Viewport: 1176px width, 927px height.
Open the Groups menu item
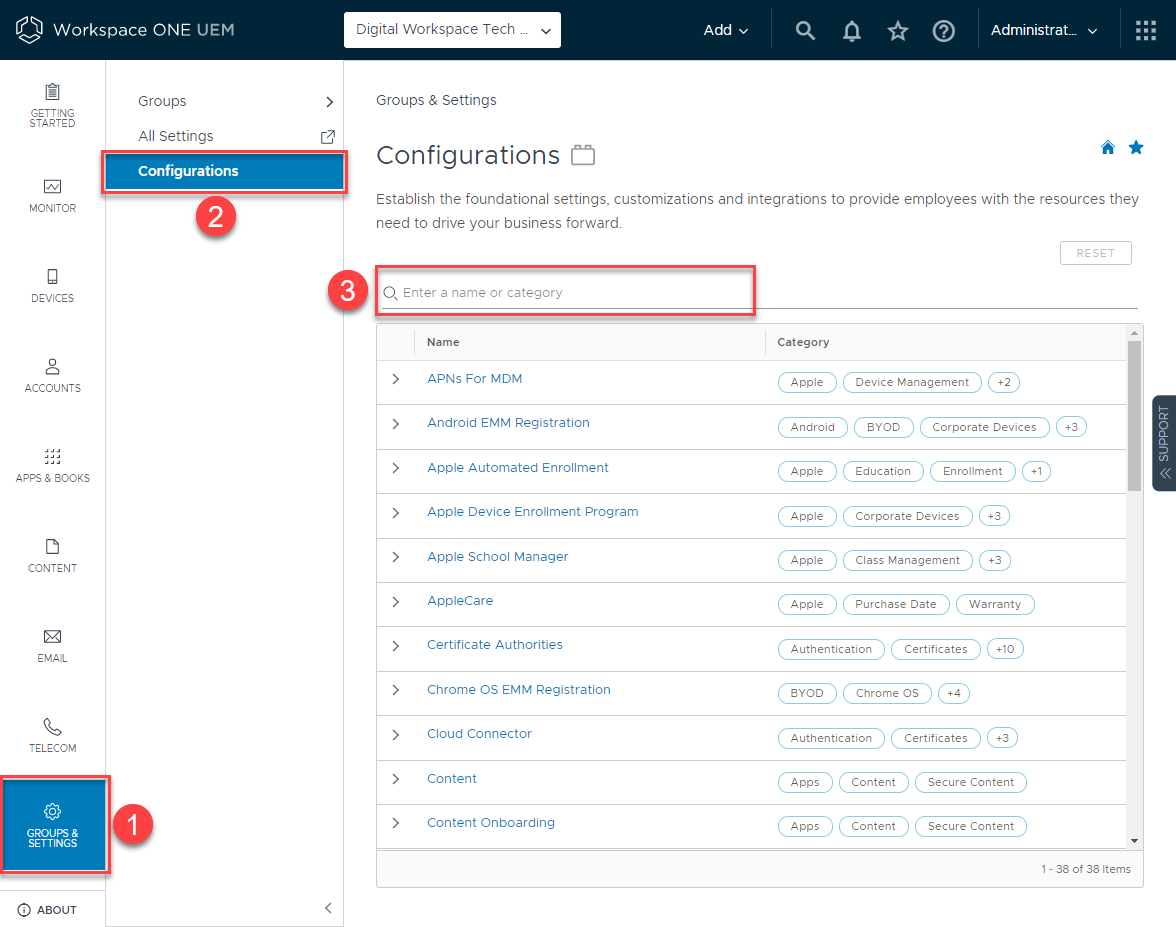pyautogui.click(x=161, y=101)
